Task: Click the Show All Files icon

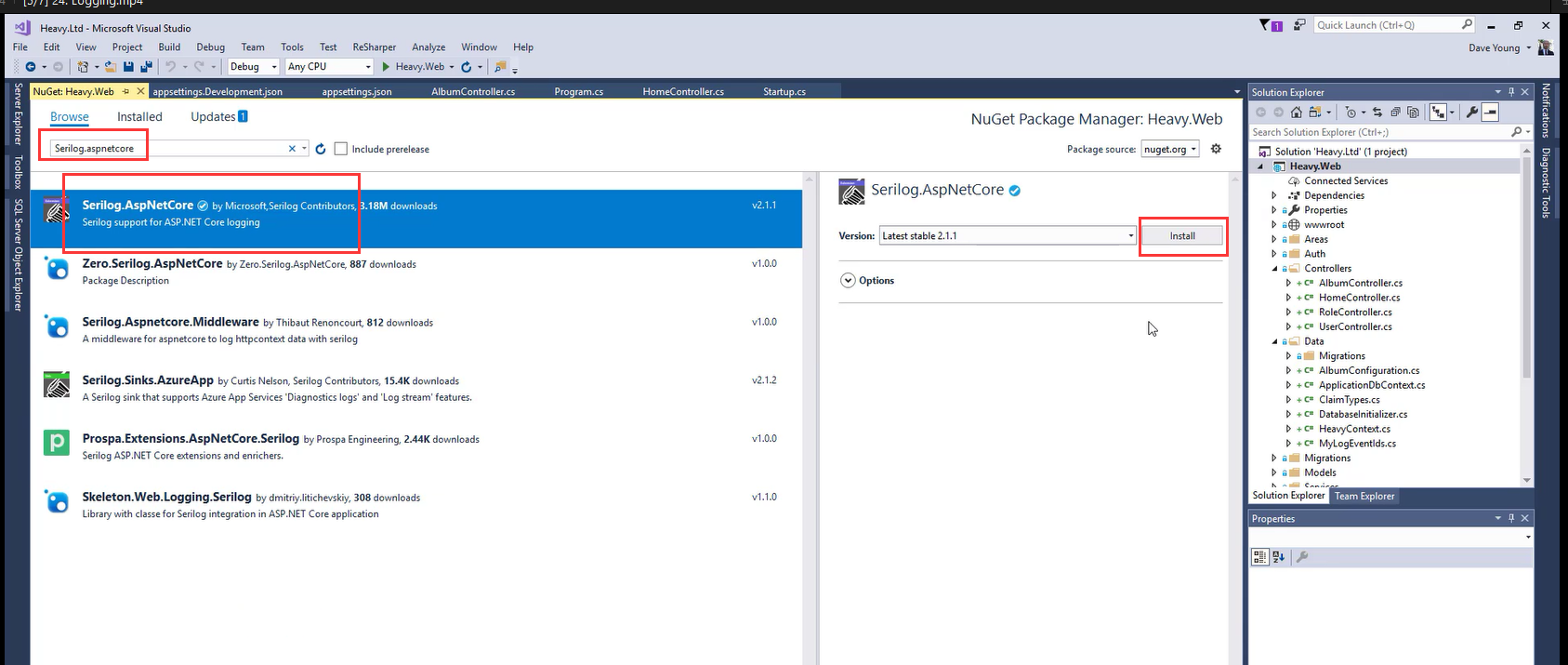Action: (1413, 113)
